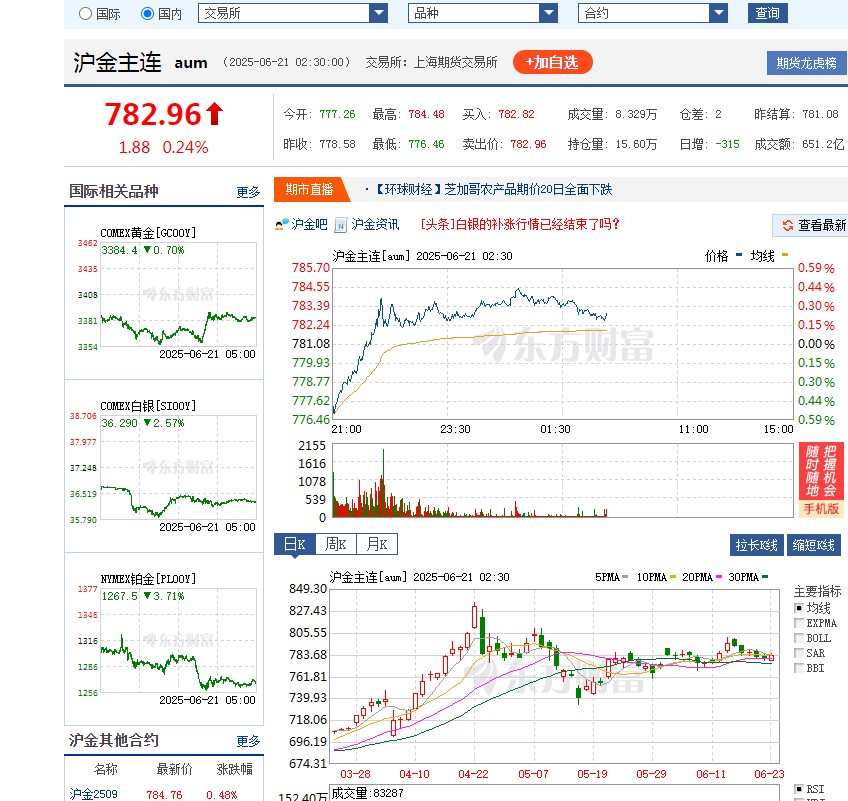Click the COMEX黄金 green down triangle

(147, 249)
